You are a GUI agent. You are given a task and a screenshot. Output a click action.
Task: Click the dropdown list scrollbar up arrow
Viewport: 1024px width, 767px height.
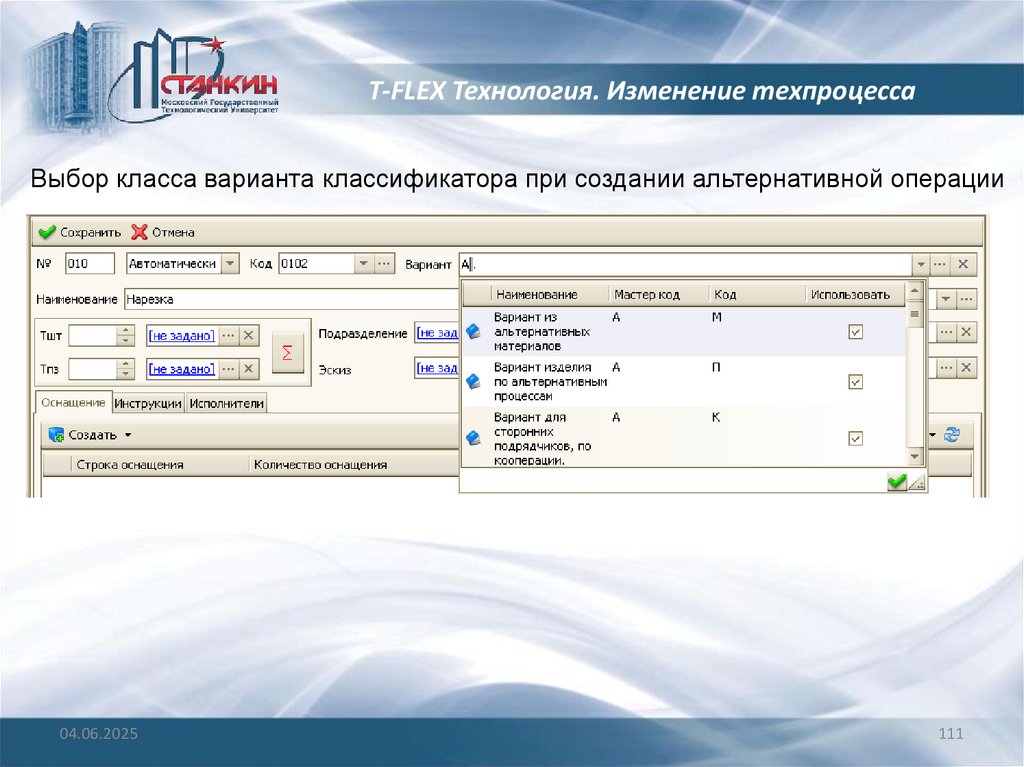tap(914, 290)
